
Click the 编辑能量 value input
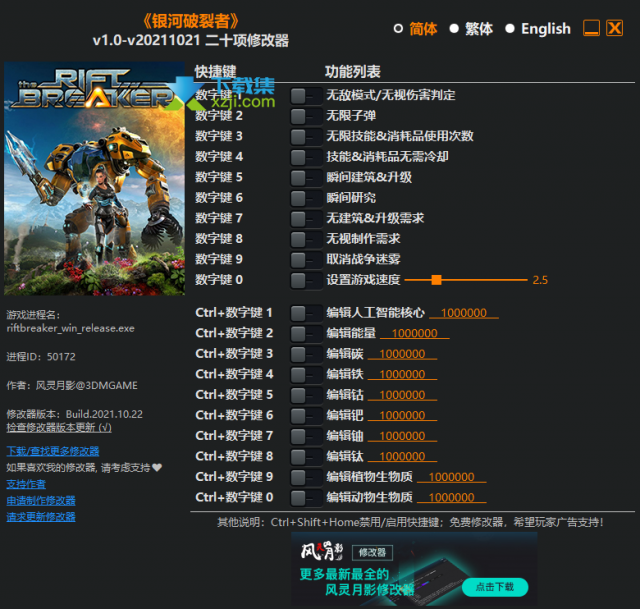pos(415,333)
